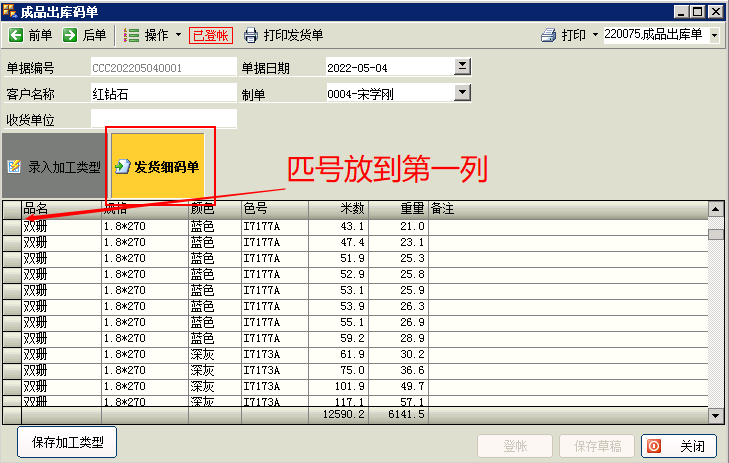The image size is (729, 463).
Task: Click the app icon in title bar
Action: click(x=9, y=11)
